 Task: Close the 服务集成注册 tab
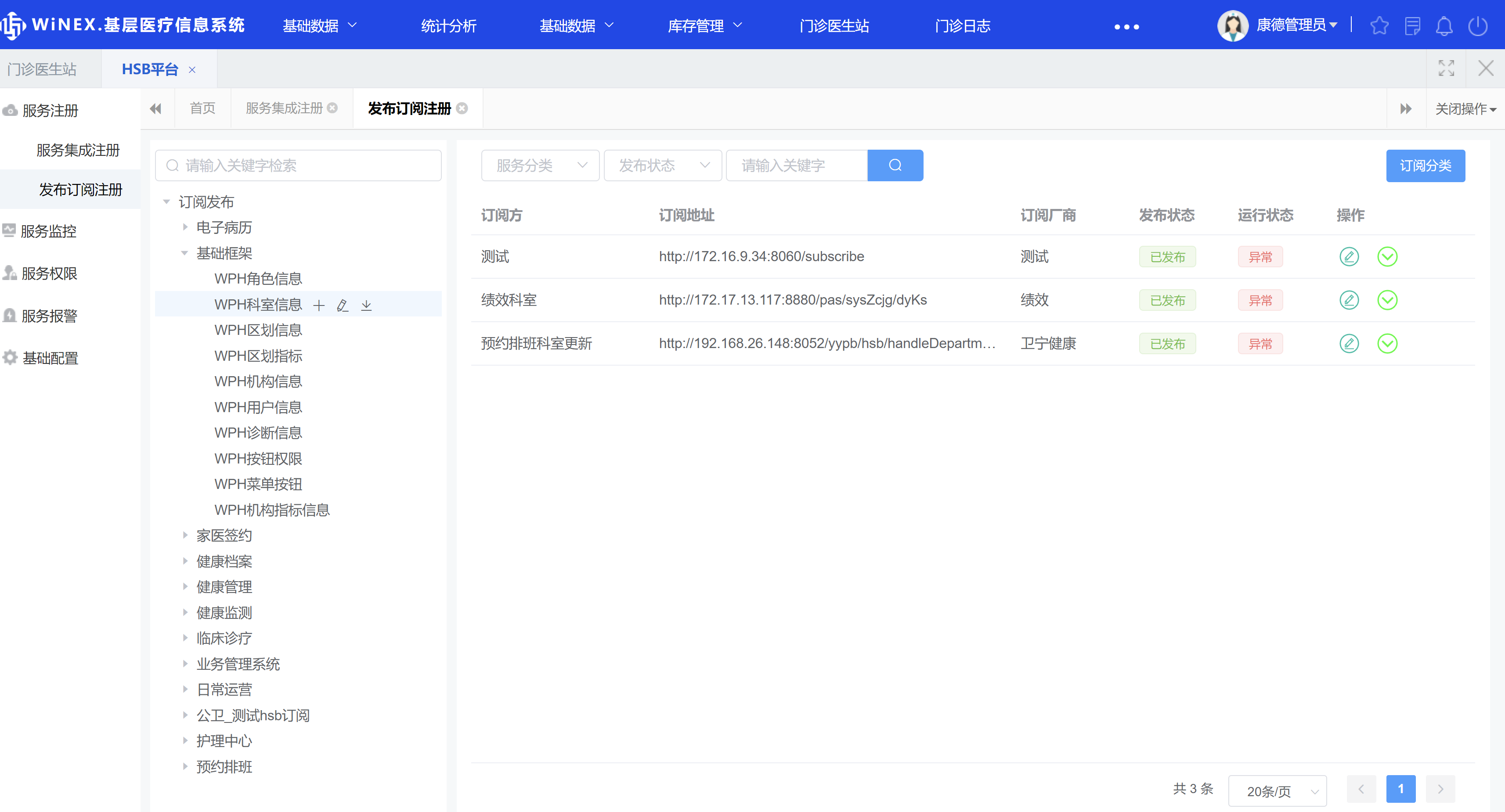pos(332,108)
